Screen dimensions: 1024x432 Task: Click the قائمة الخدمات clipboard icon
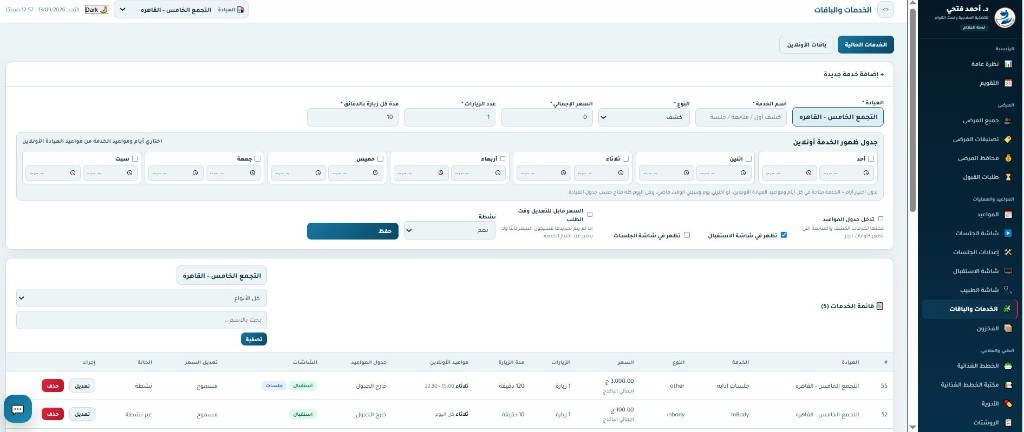pyautogui.click(x=880, y=306)
